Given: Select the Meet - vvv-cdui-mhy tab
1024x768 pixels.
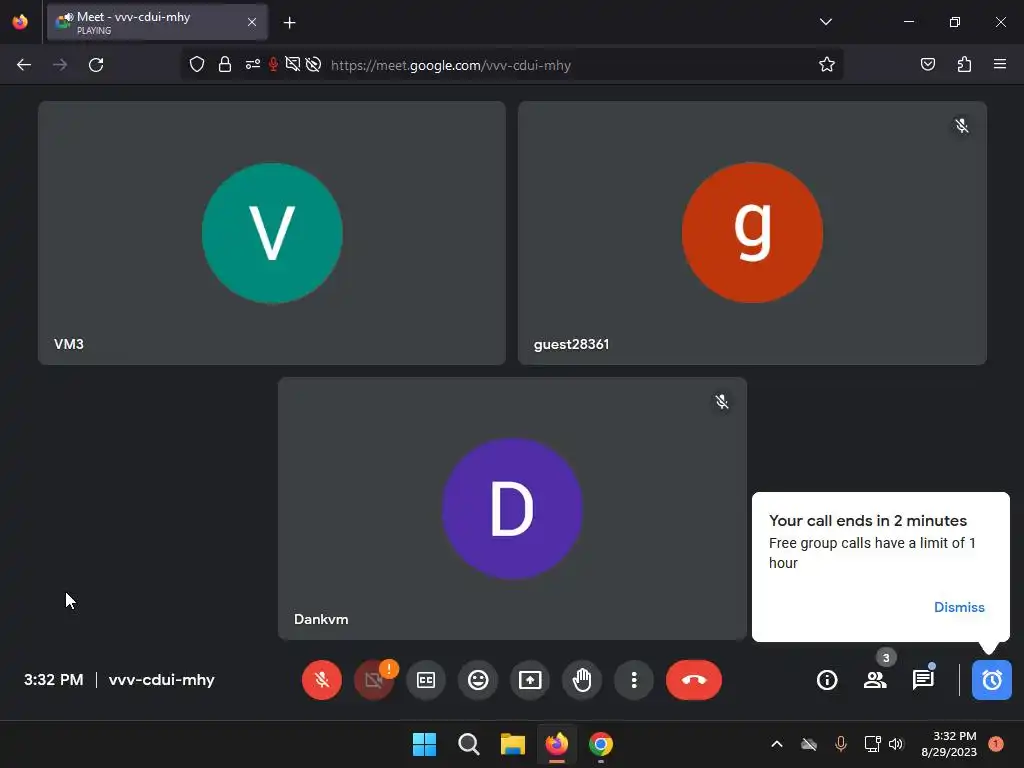Looking at the screenshot, I should click(x=157, y=22).
